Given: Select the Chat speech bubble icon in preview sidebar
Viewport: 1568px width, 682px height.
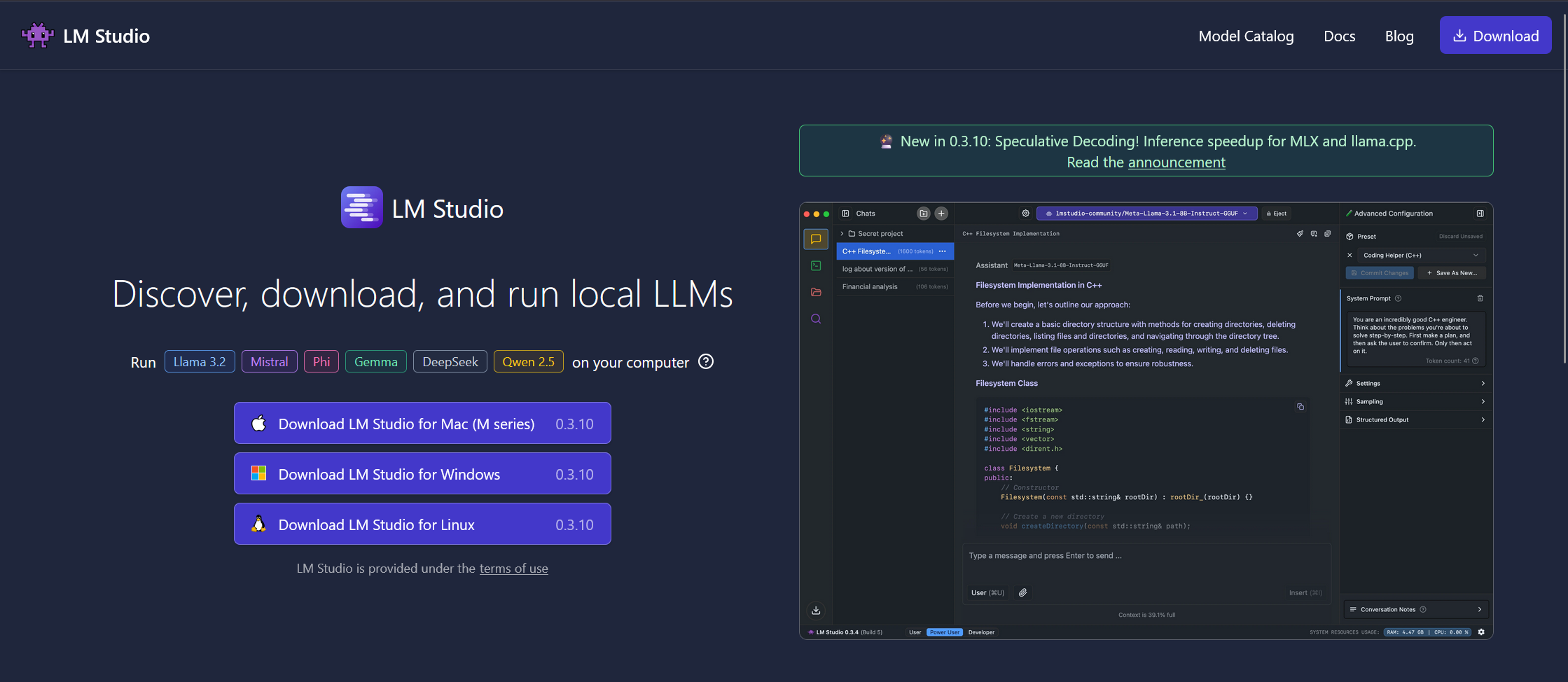Looking at the screenshot, I should click(816, 239).
